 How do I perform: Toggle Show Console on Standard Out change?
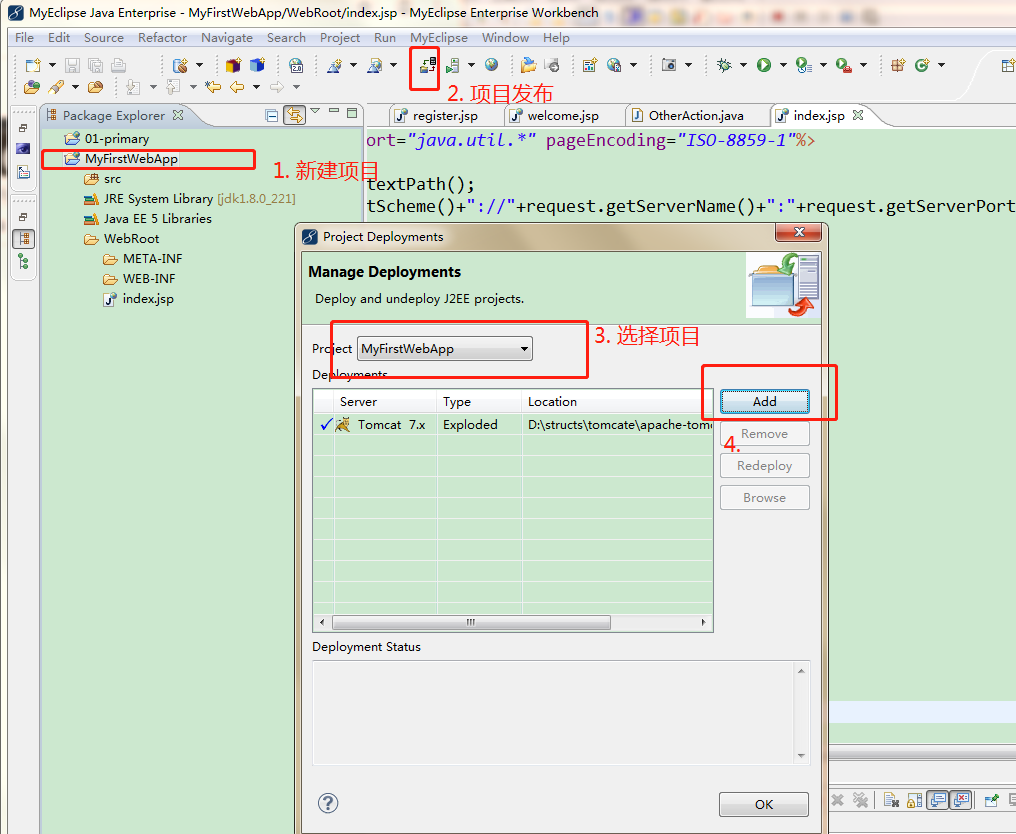938,801
